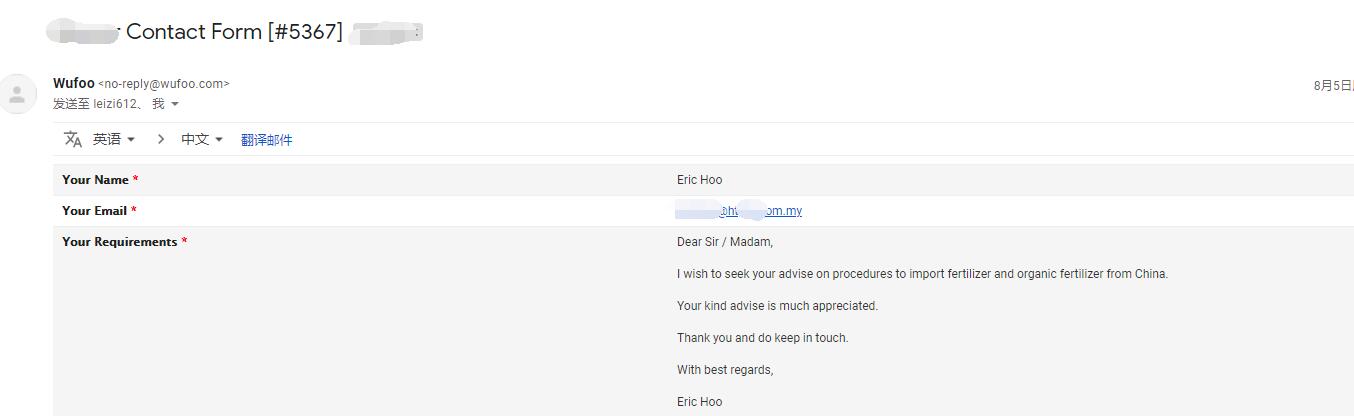The width and height of the screenshot is (1354, 416).
Task: Open the sender's .com.my email link
Action: tap(739, 211)
